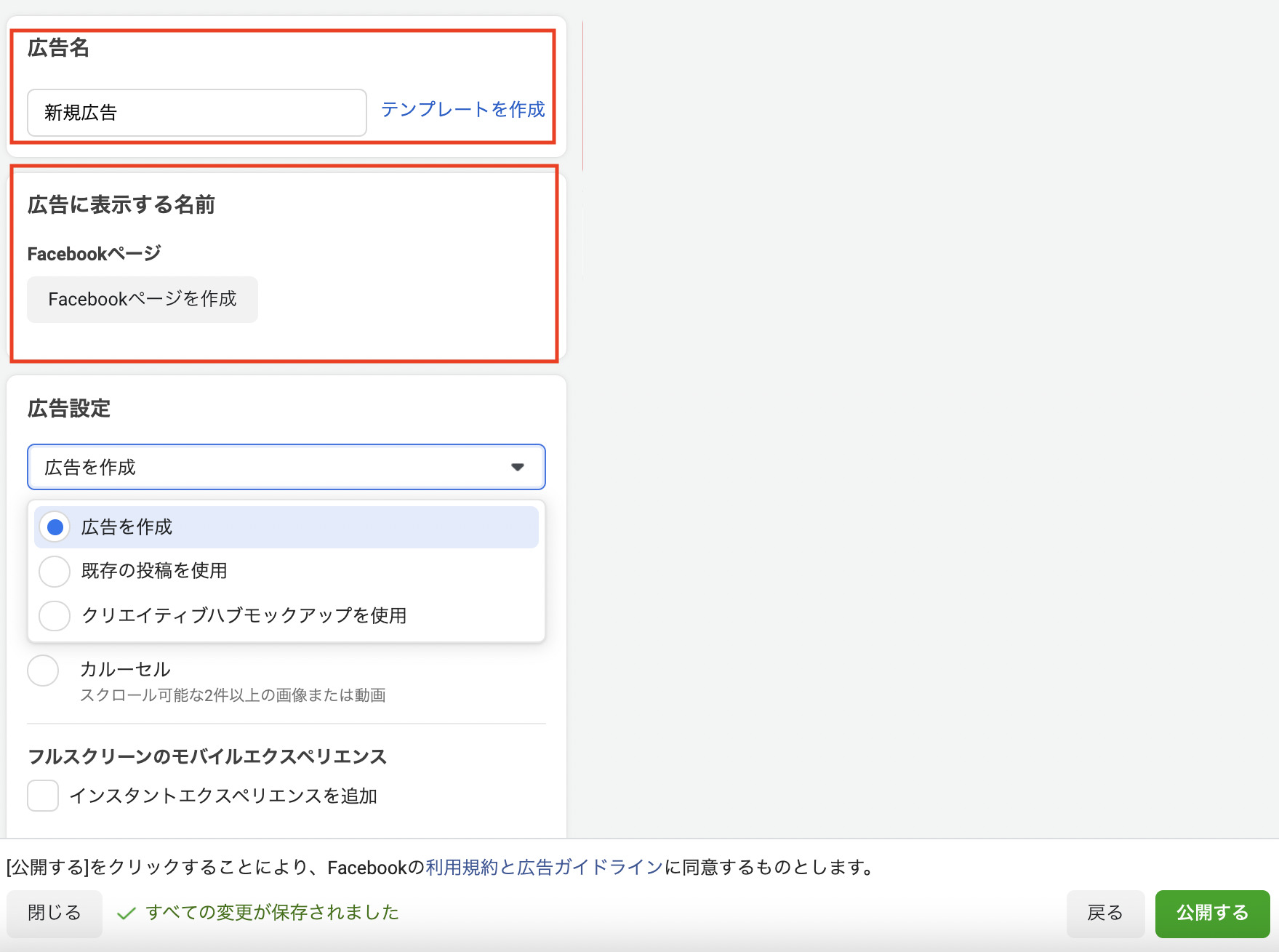Viewport: 1279px width, 952px height.
Task: Click the 広告に表示する名前 section heading
Action: click(x=121, y=205)
